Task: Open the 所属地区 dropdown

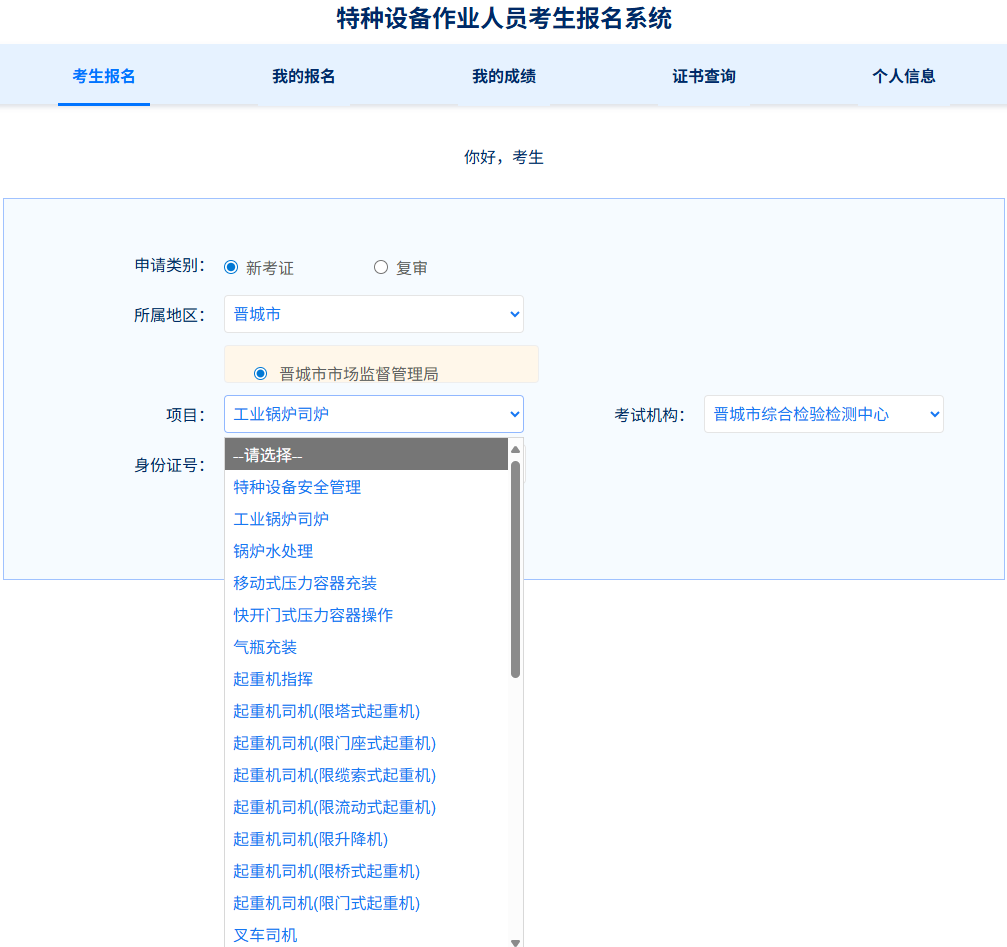Action: coord(373,314)
